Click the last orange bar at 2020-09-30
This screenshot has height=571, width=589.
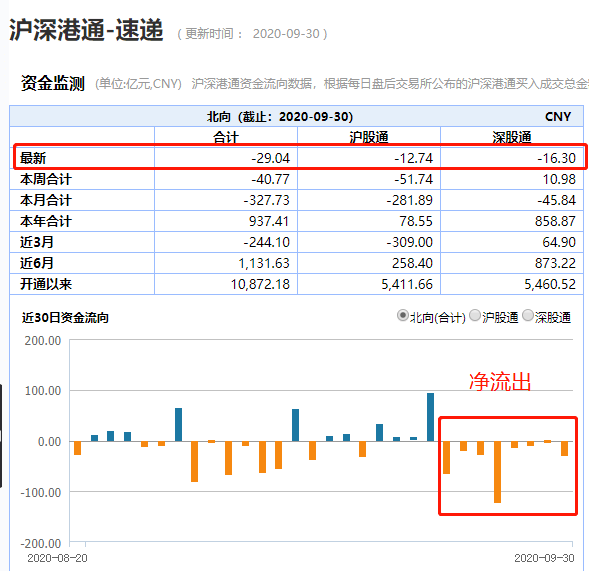(x=565, y=449)
